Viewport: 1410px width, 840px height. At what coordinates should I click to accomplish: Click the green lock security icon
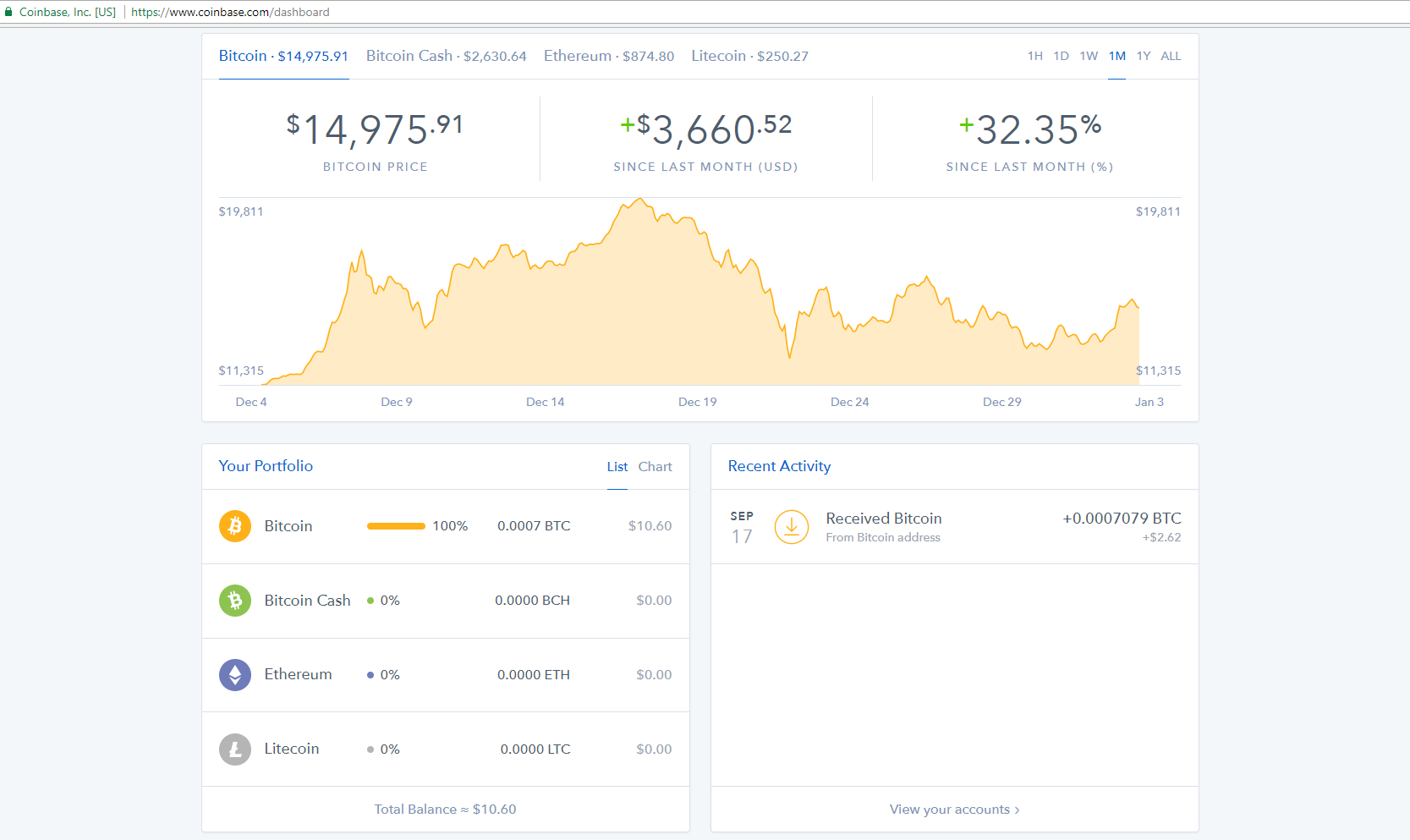8,12
